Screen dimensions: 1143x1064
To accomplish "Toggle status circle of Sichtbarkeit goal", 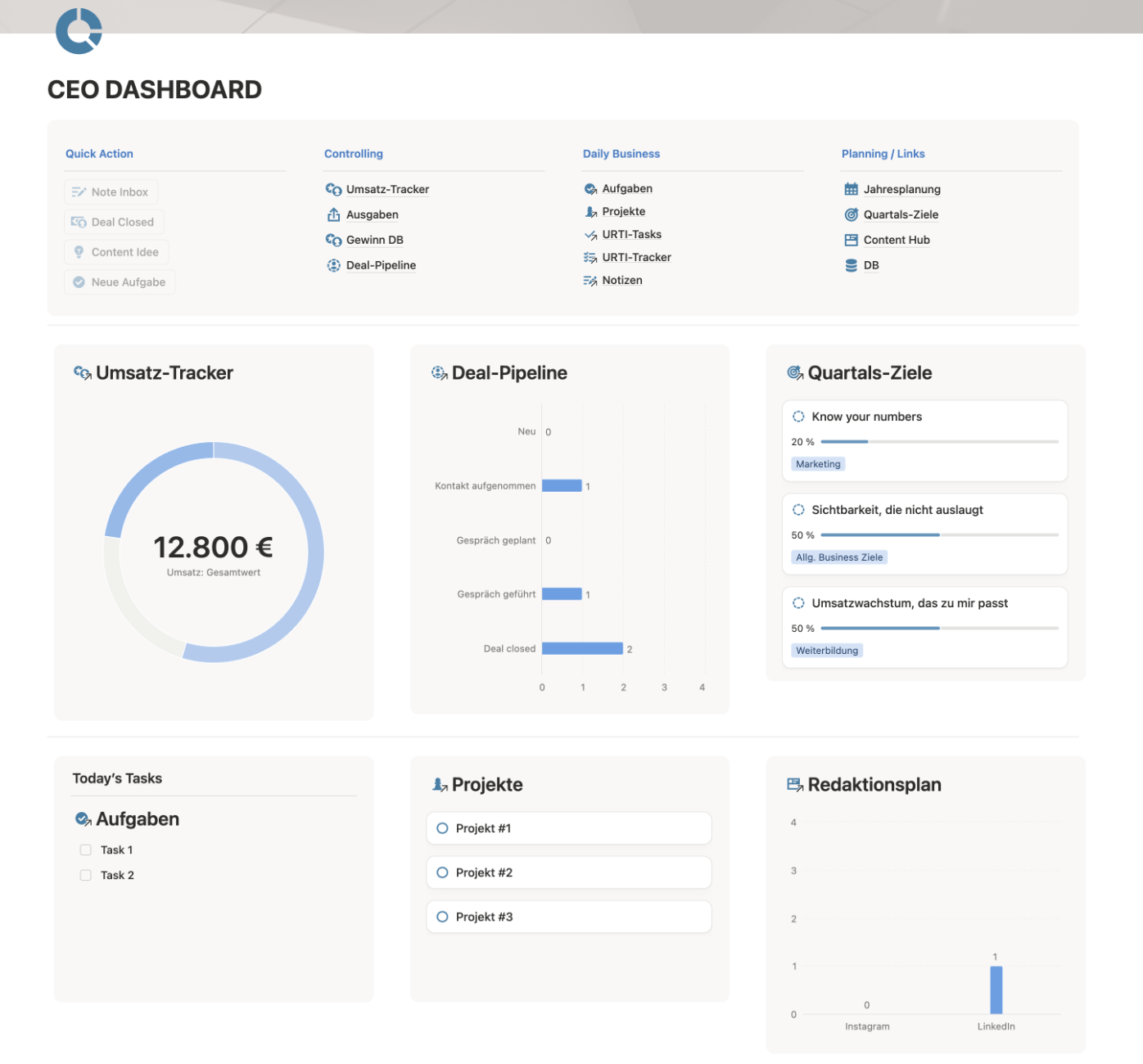I will click(798, 510).
